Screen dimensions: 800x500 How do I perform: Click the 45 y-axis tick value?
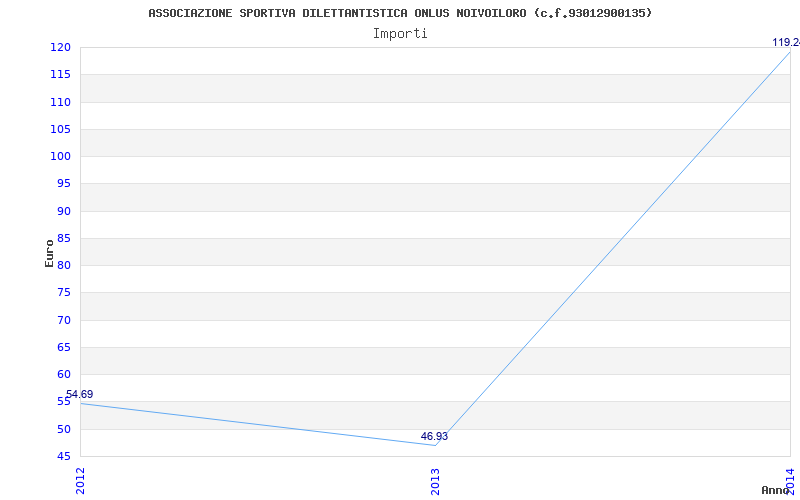click(x=63, y=456)
